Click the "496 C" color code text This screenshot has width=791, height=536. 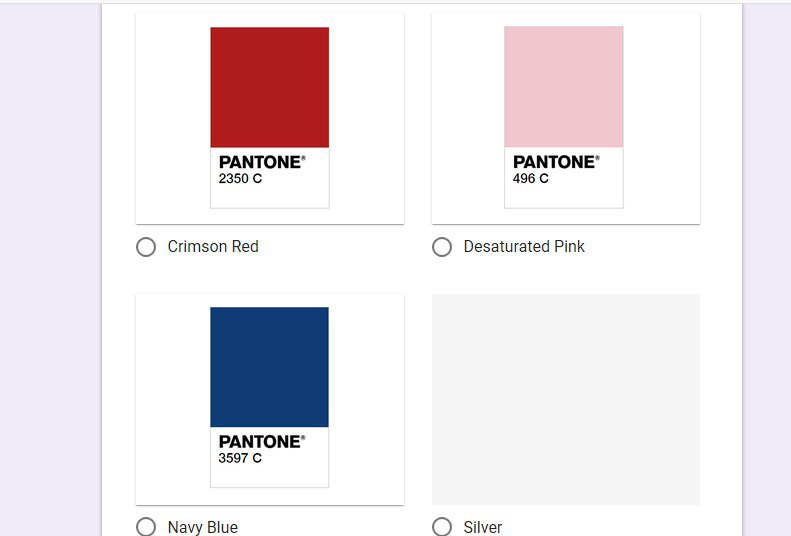coord(531,178)
